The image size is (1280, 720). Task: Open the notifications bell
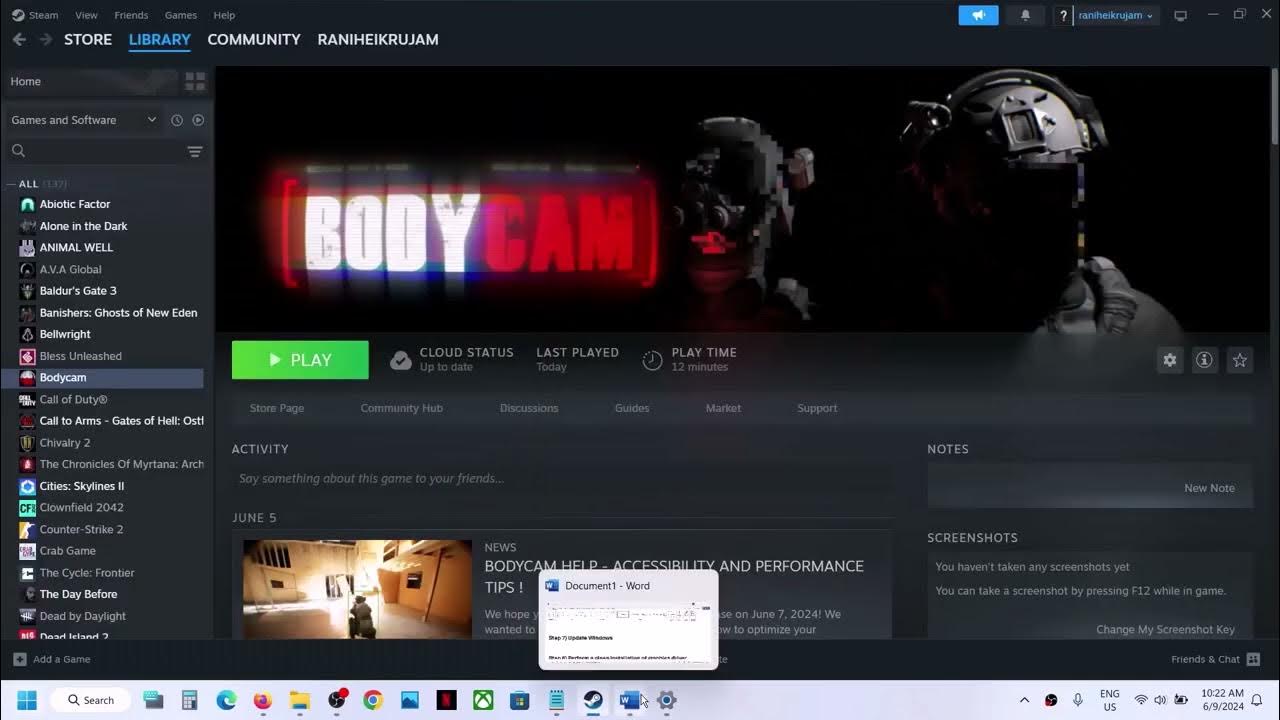click(1025, 15)
